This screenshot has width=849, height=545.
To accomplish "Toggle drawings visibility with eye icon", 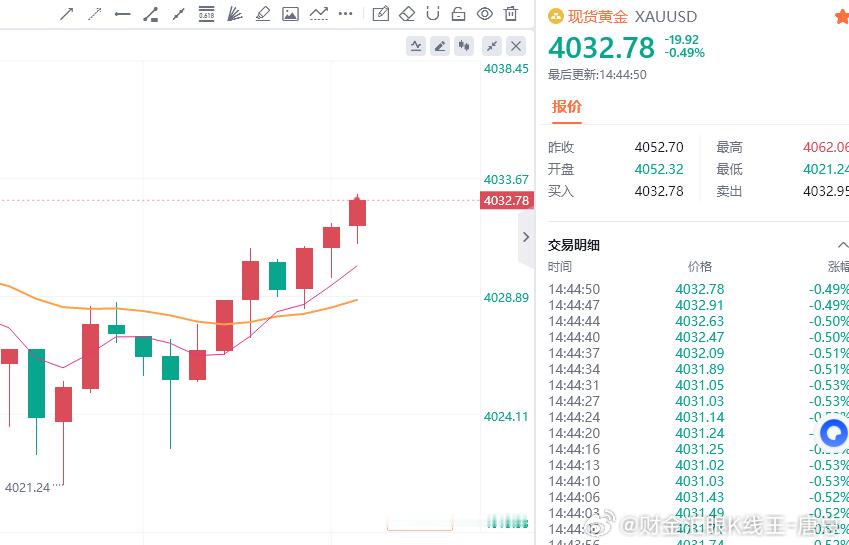I will pos(485,14).
